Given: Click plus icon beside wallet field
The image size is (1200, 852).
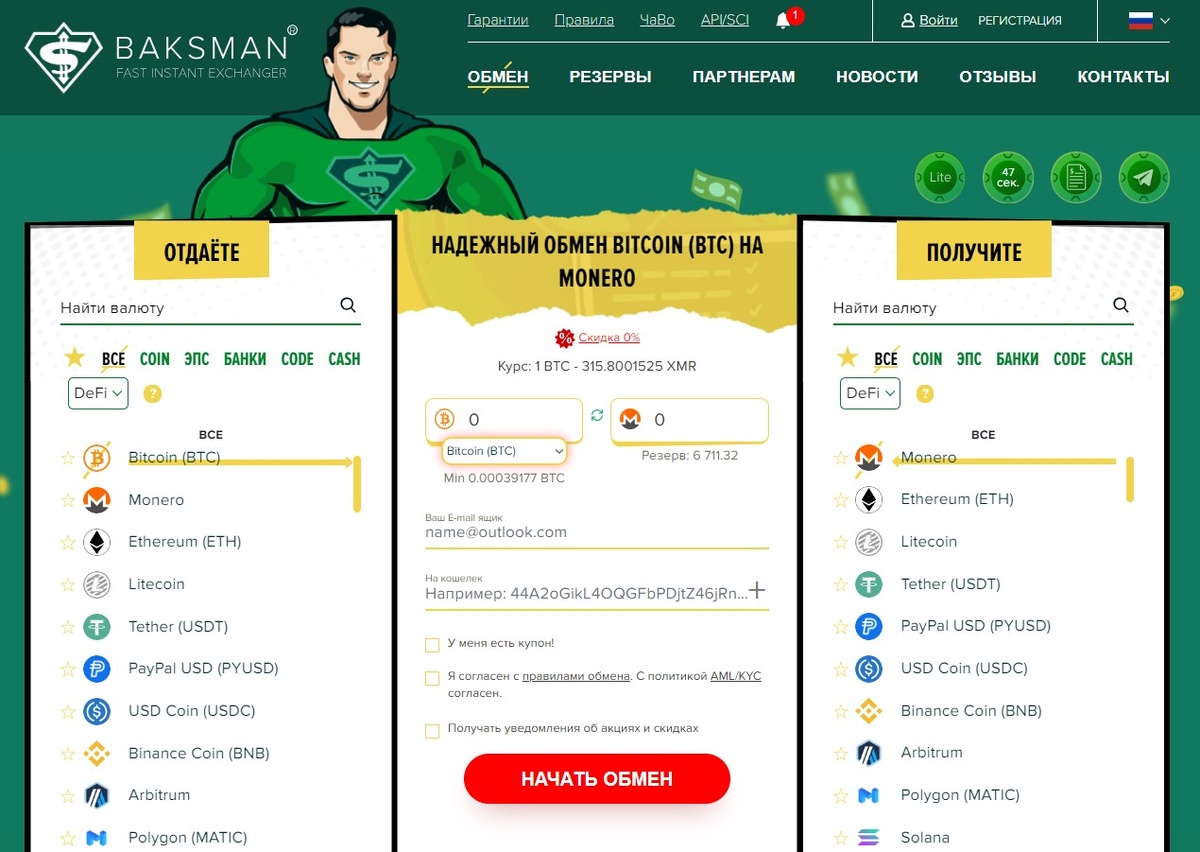Looking at the screenshot, I should [758, 591].
